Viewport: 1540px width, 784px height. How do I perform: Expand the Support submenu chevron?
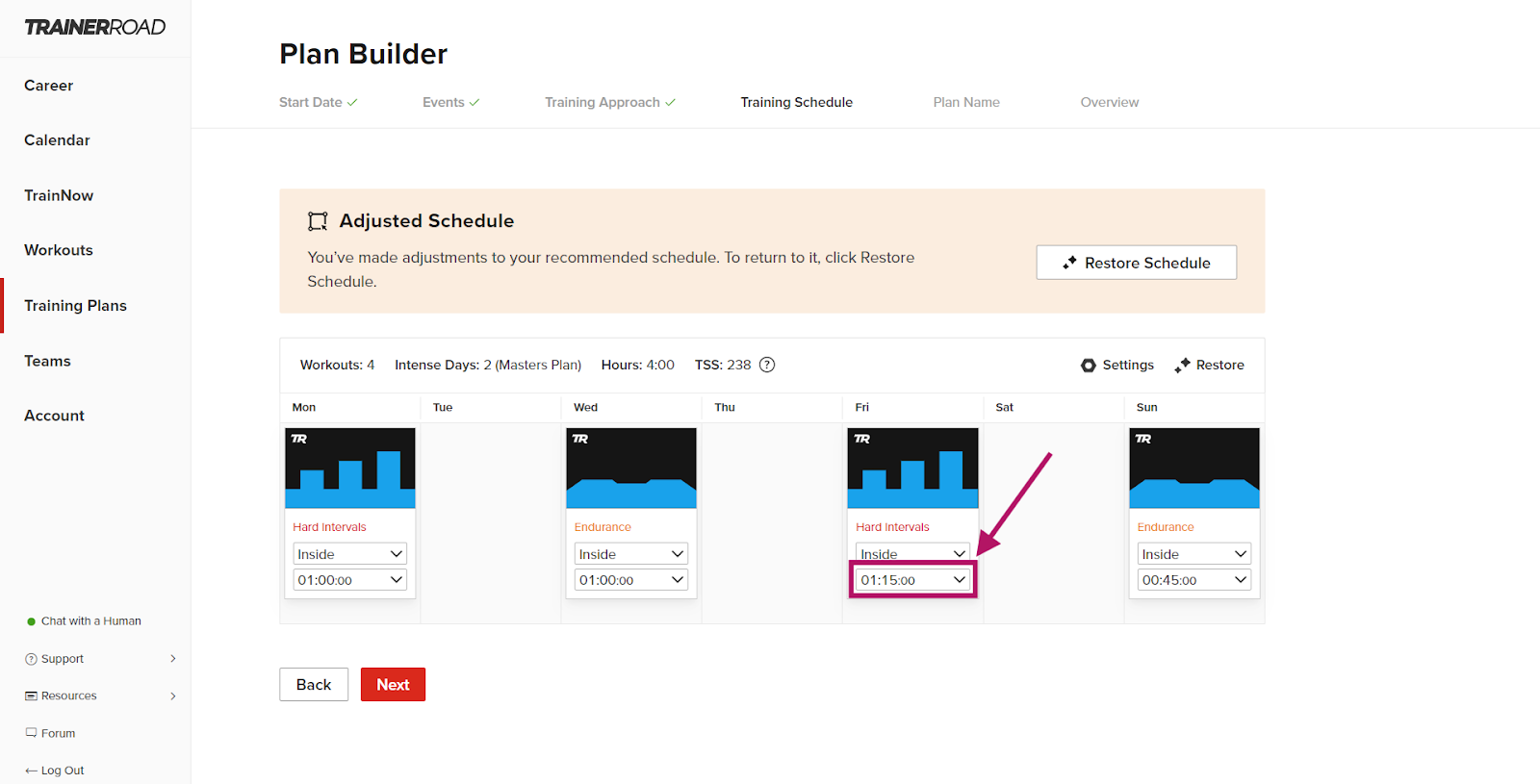coord(173,659)
